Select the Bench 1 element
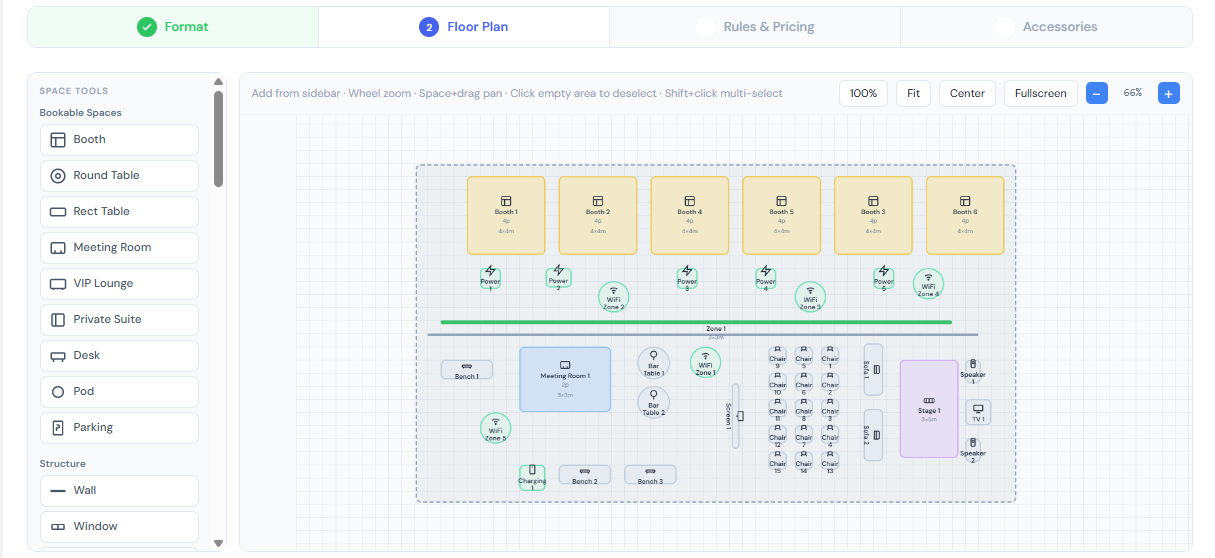This screenshot has height=558, width=1215. [x=467, y=370]
